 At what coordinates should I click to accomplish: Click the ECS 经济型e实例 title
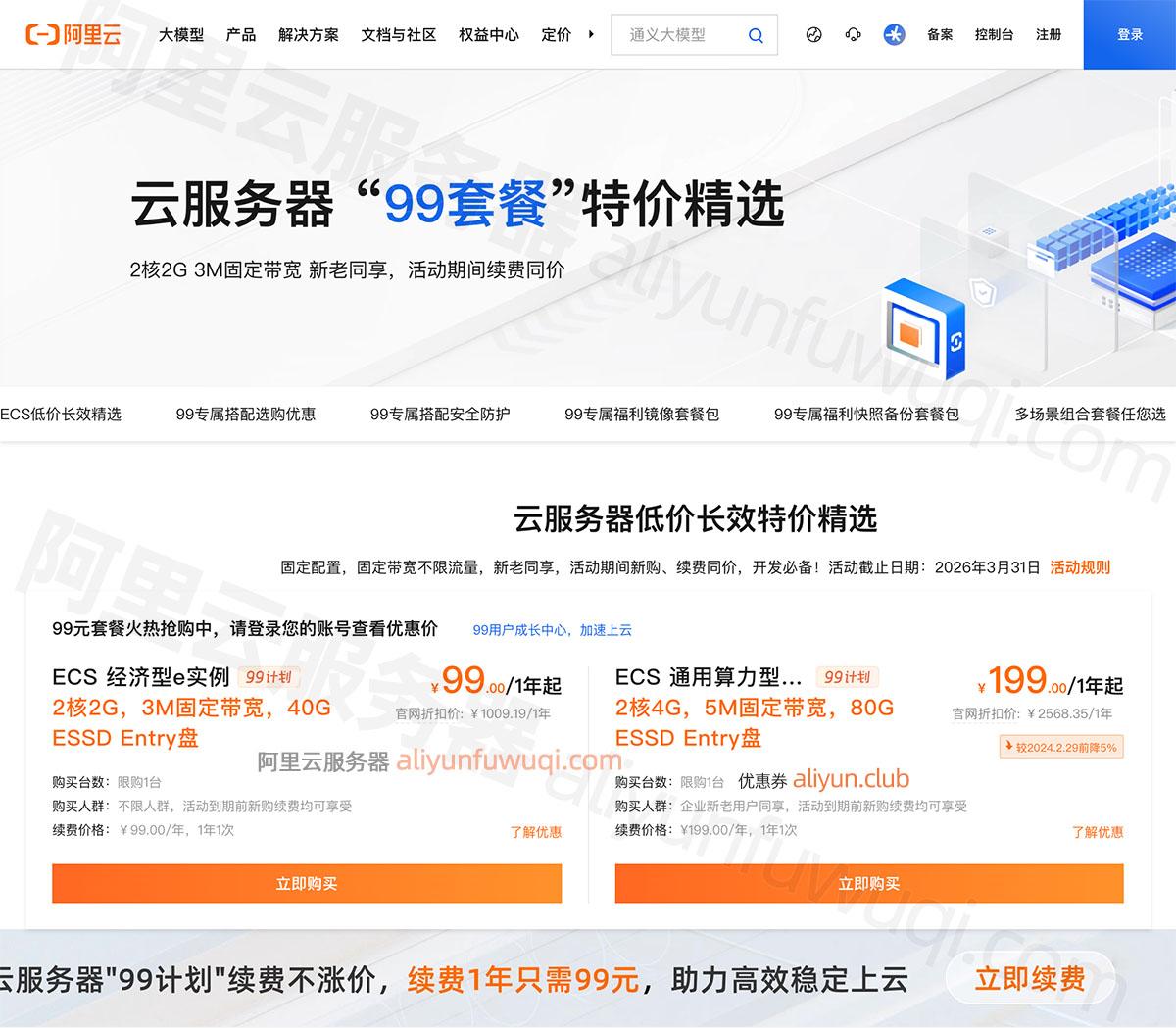141,677
